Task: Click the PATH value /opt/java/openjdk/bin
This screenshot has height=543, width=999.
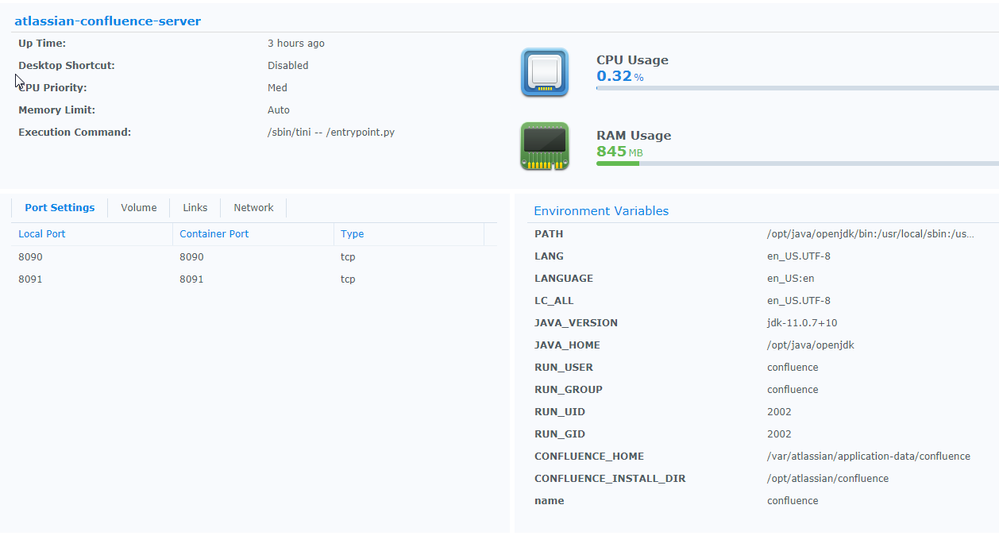Action: pyautogui.click(x=870, y=234)
